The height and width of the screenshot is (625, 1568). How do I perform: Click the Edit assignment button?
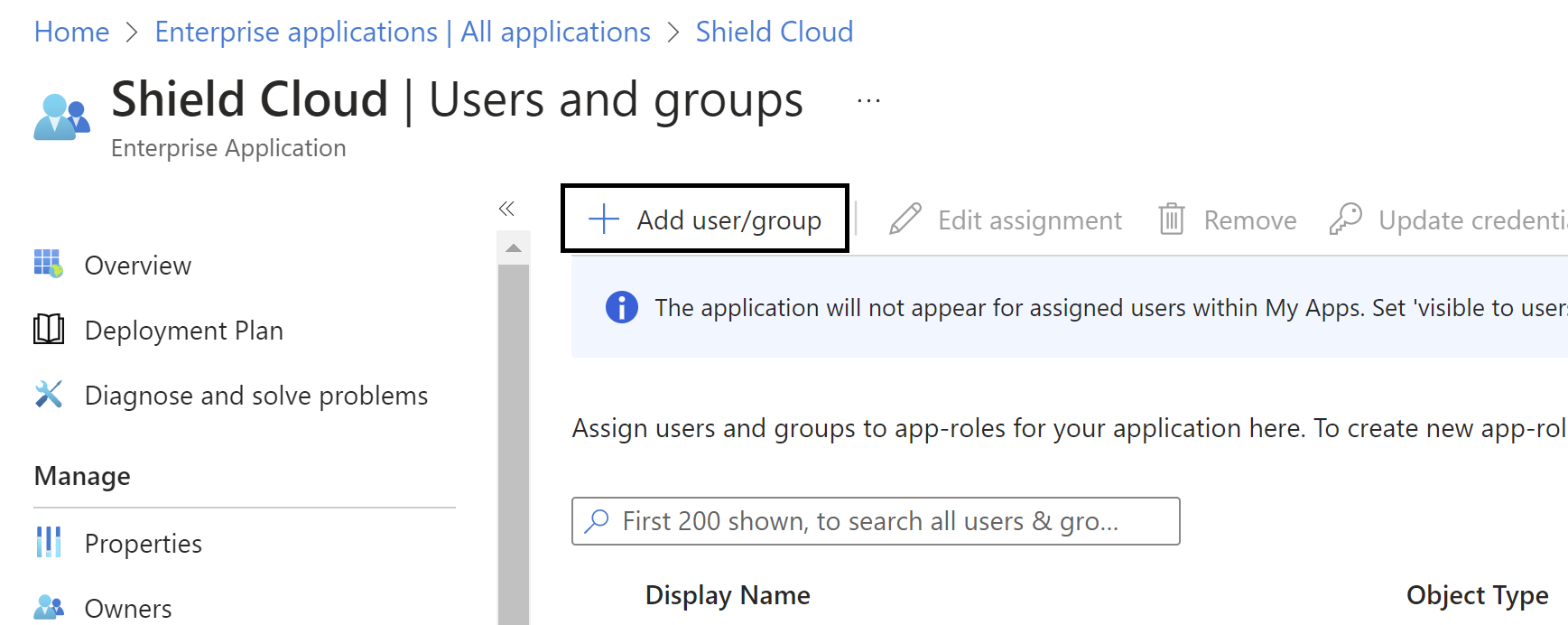coord(1005,219)
